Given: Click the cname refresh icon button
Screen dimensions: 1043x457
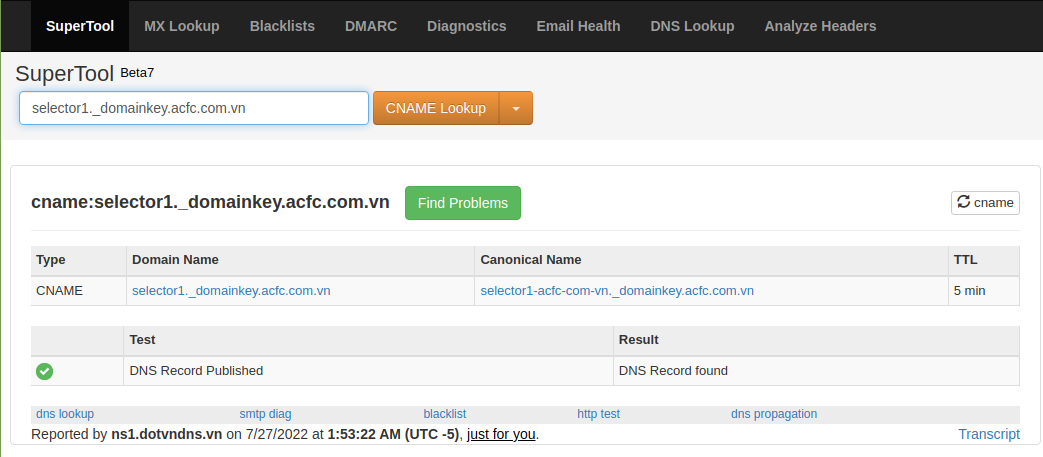Looking at the screenshot, I should tap(985, 202).
